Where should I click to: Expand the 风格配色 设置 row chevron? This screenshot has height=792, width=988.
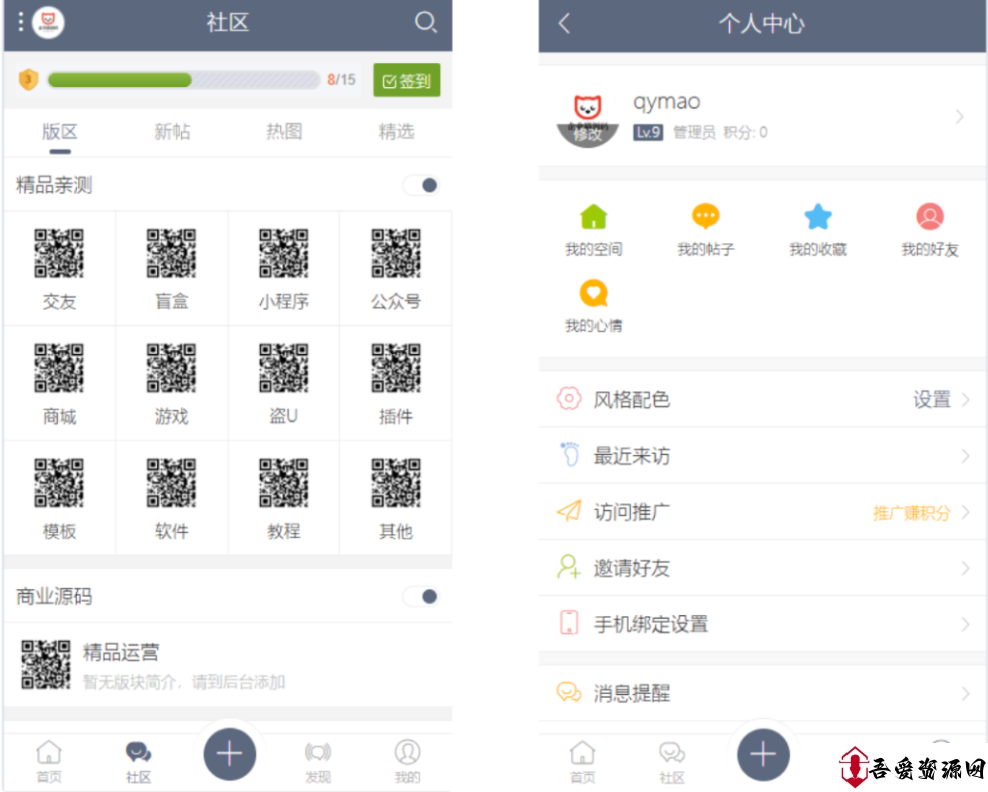pyautogui.click(x=965, y=400)
